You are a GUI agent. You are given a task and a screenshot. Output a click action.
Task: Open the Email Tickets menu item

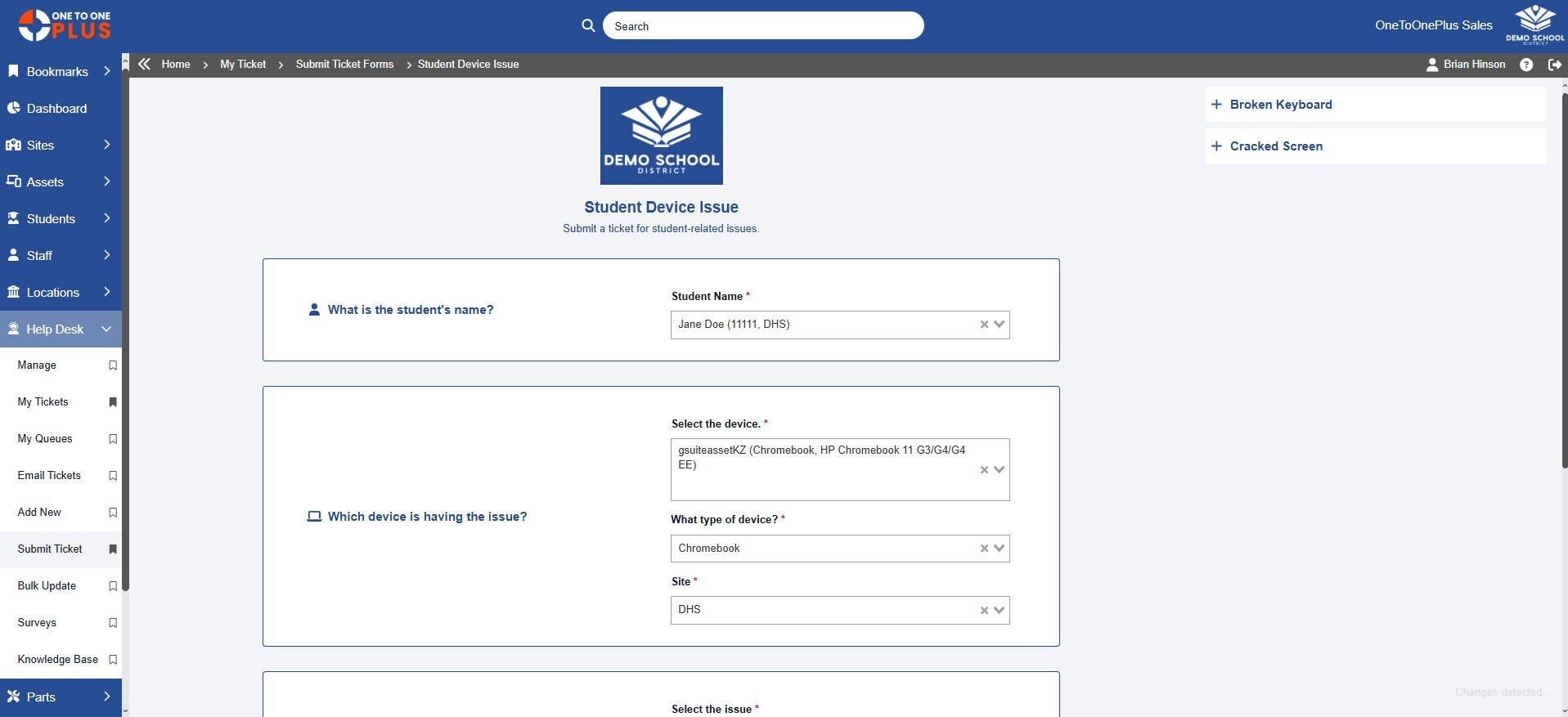pyautogui.click(x=49, y=476)
